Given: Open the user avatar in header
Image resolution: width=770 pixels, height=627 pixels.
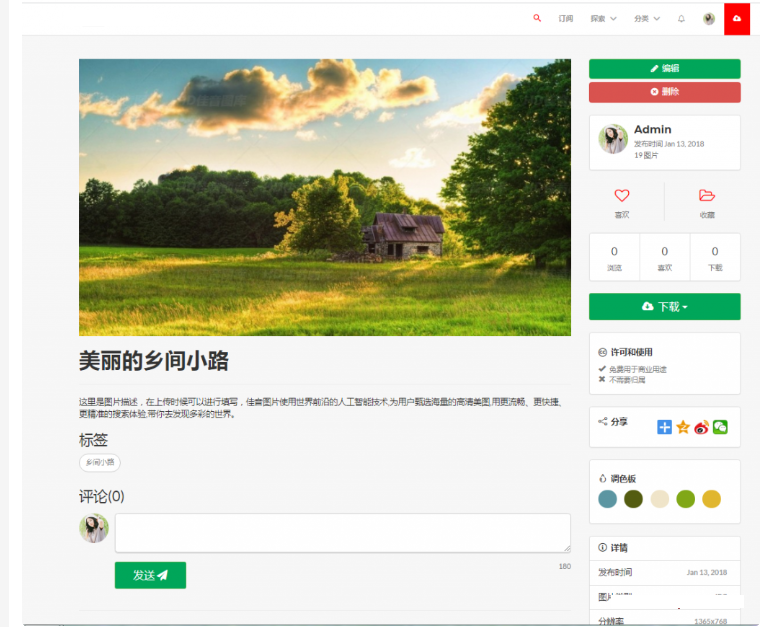Looking at the screenshot, I should [709, 19].
